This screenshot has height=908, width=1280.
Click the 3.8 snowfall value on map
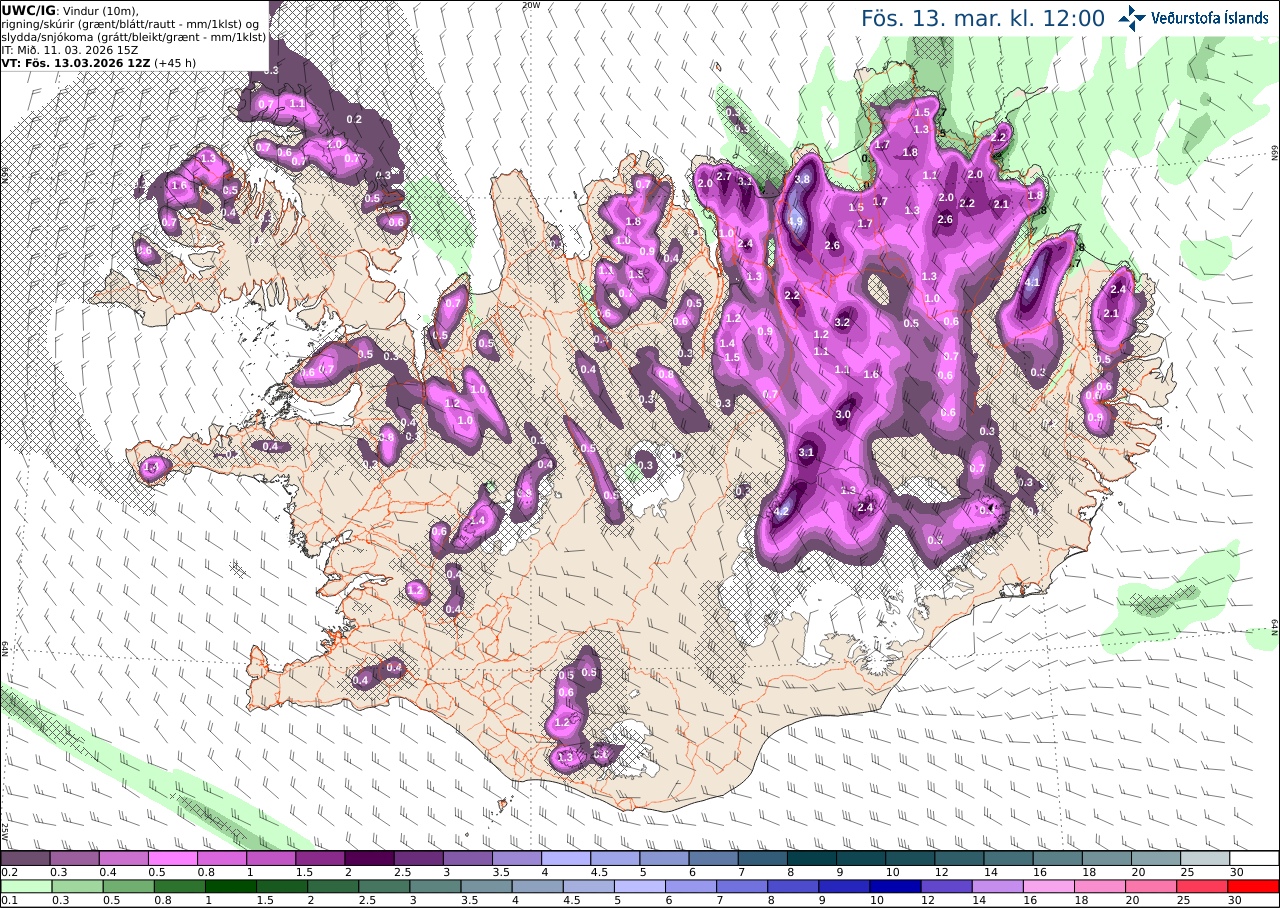(x=802, y=178)
